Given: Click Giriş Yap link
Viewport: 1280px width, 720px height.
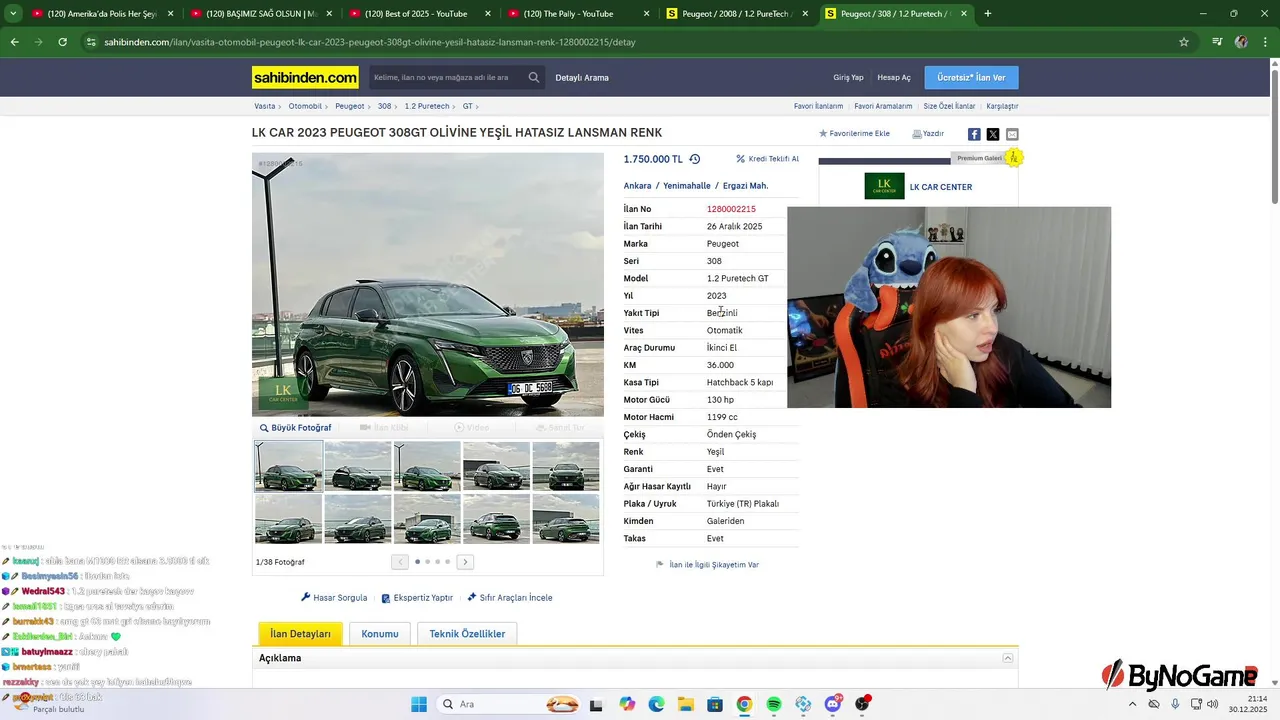Looking at the screenshot, I should (x=848, y=78).
